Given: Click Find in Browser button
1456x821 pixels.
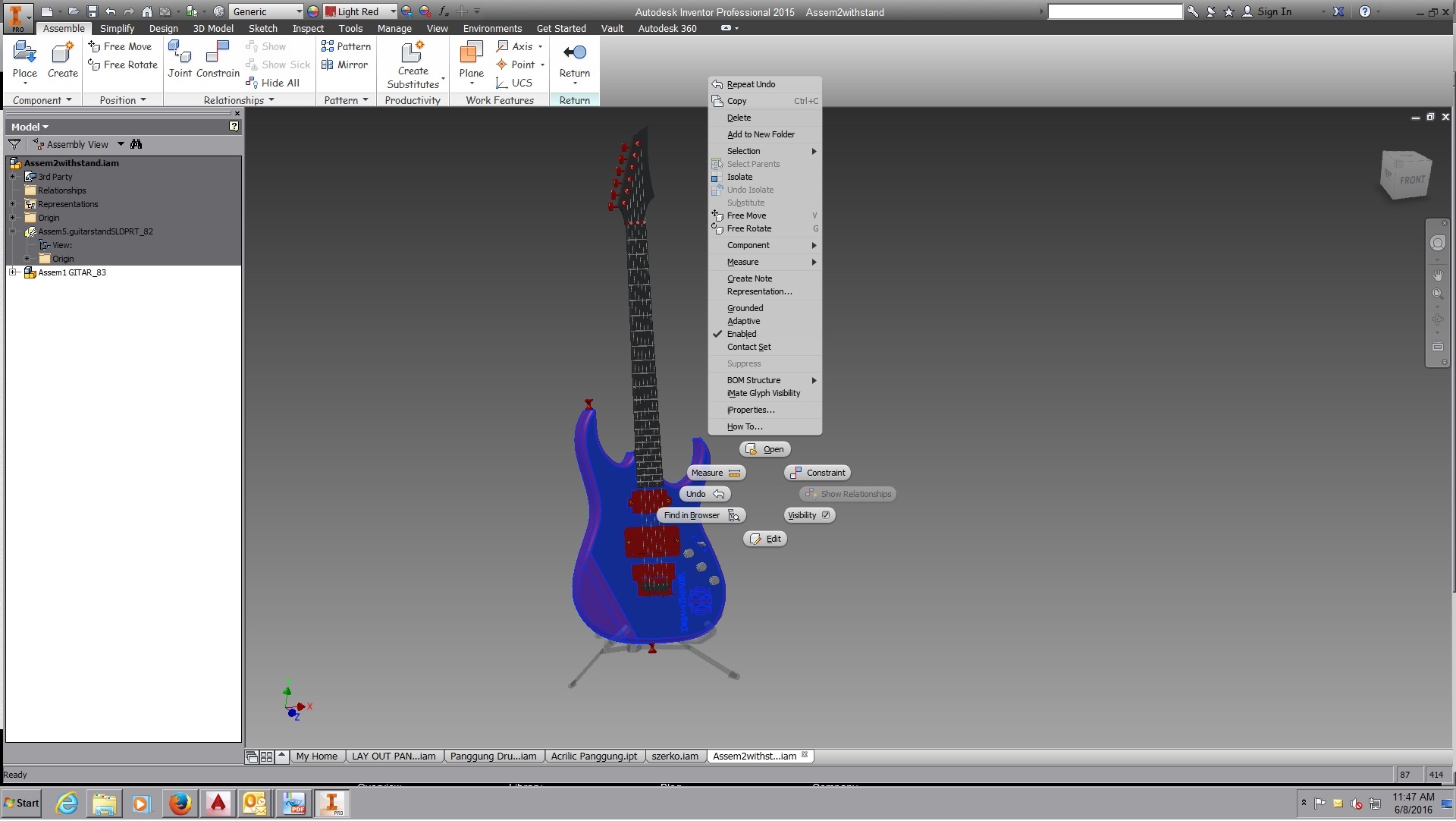Looking at the screenshot, I should [701, 516].
